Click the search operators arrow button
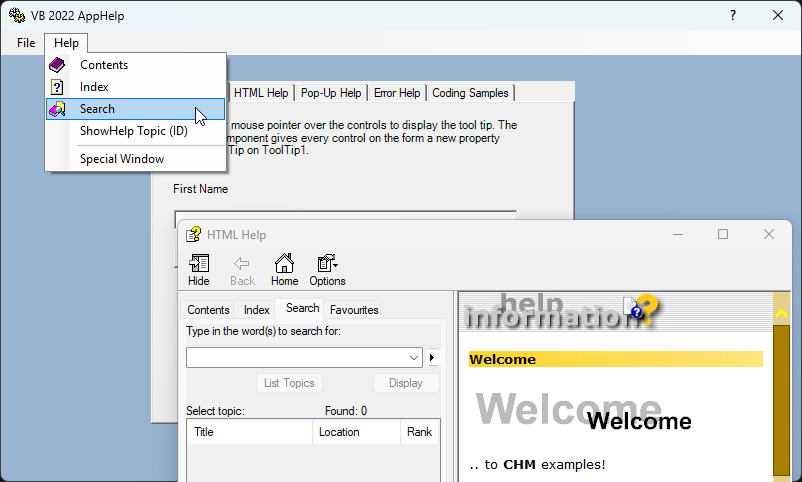802x482 pixels. tap(432, 357)
